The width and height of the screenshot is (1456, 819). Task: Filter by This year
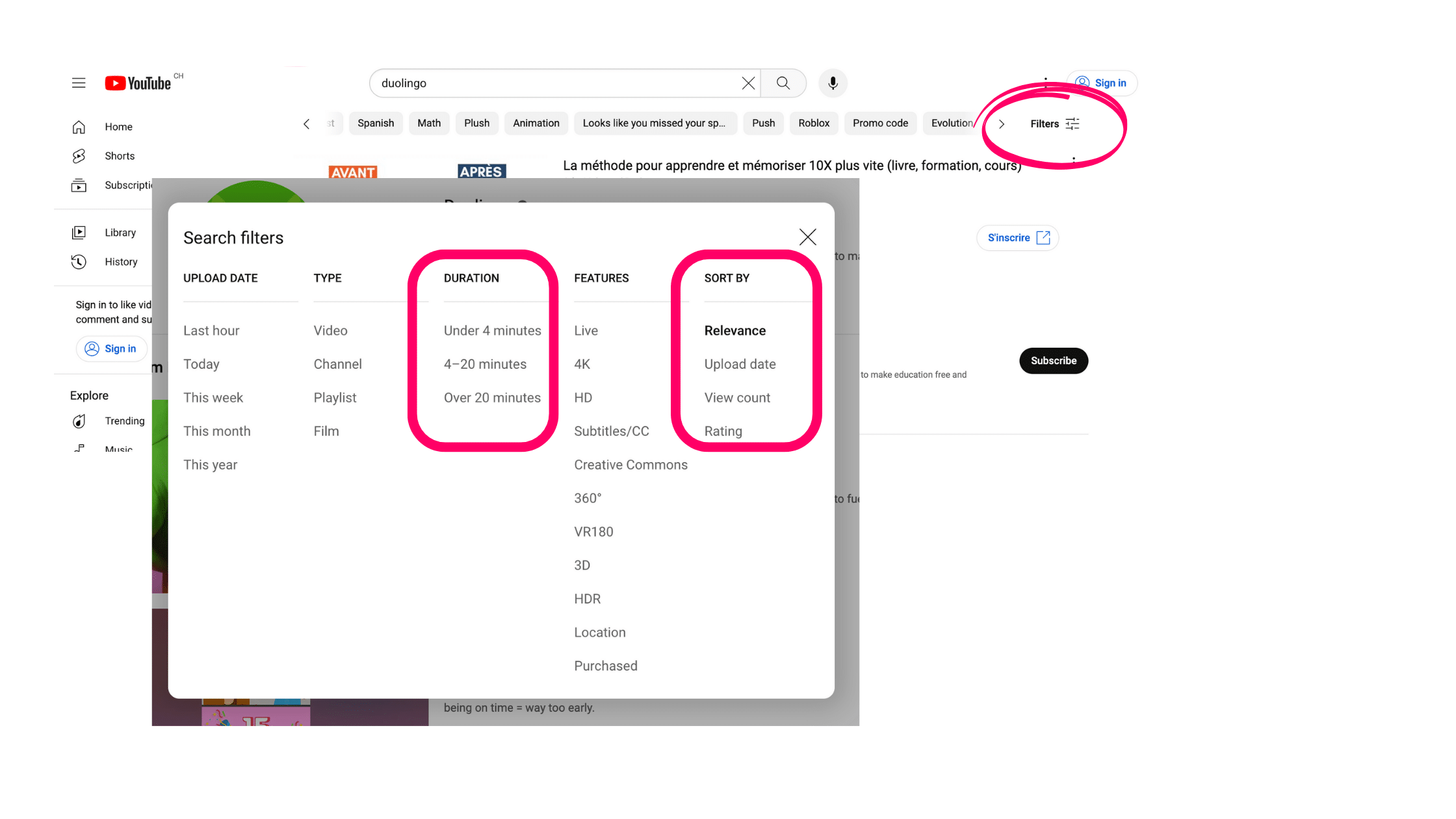tap(211, 465)
